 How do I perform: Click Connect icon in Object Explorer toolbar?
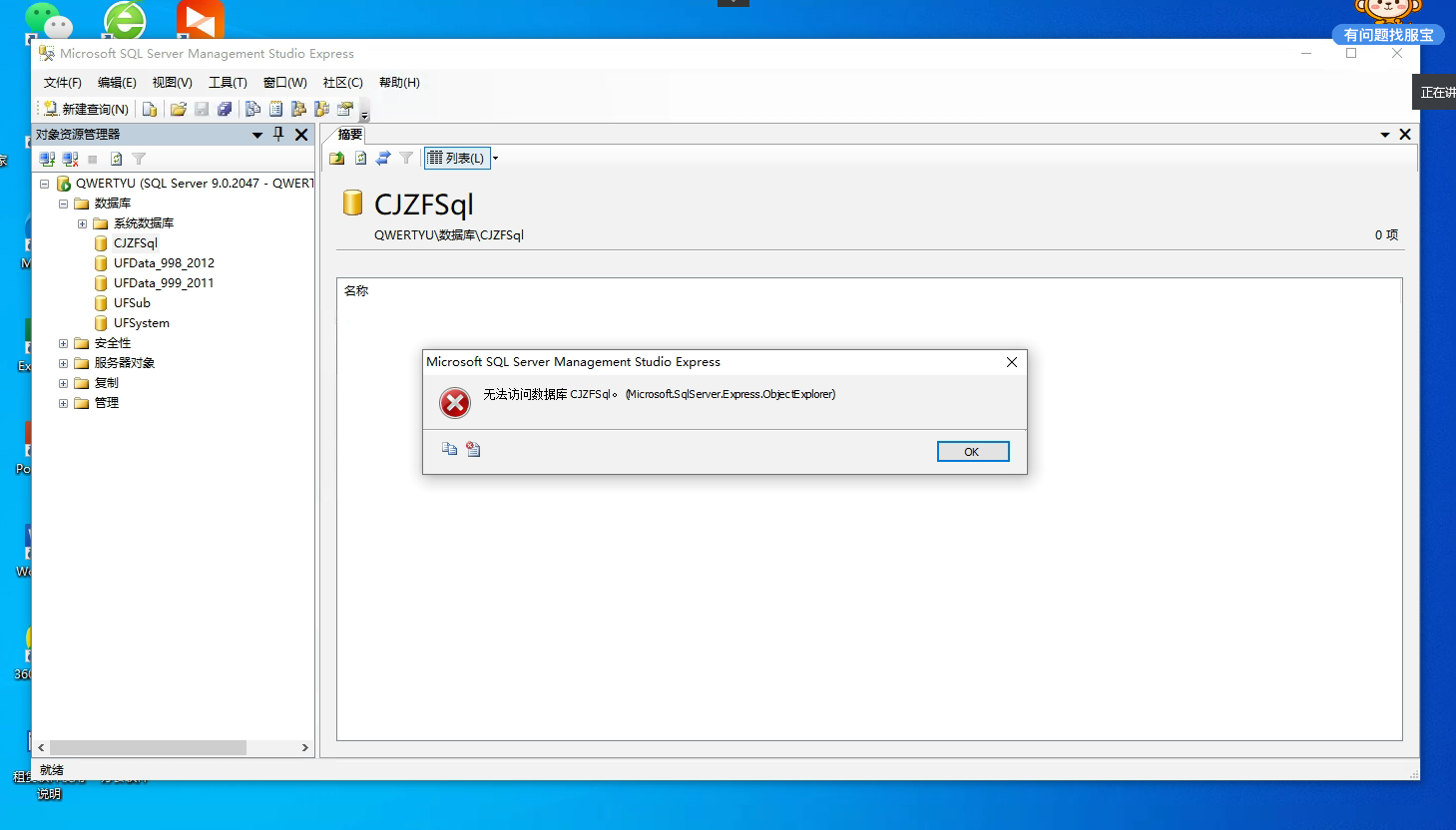47,159
